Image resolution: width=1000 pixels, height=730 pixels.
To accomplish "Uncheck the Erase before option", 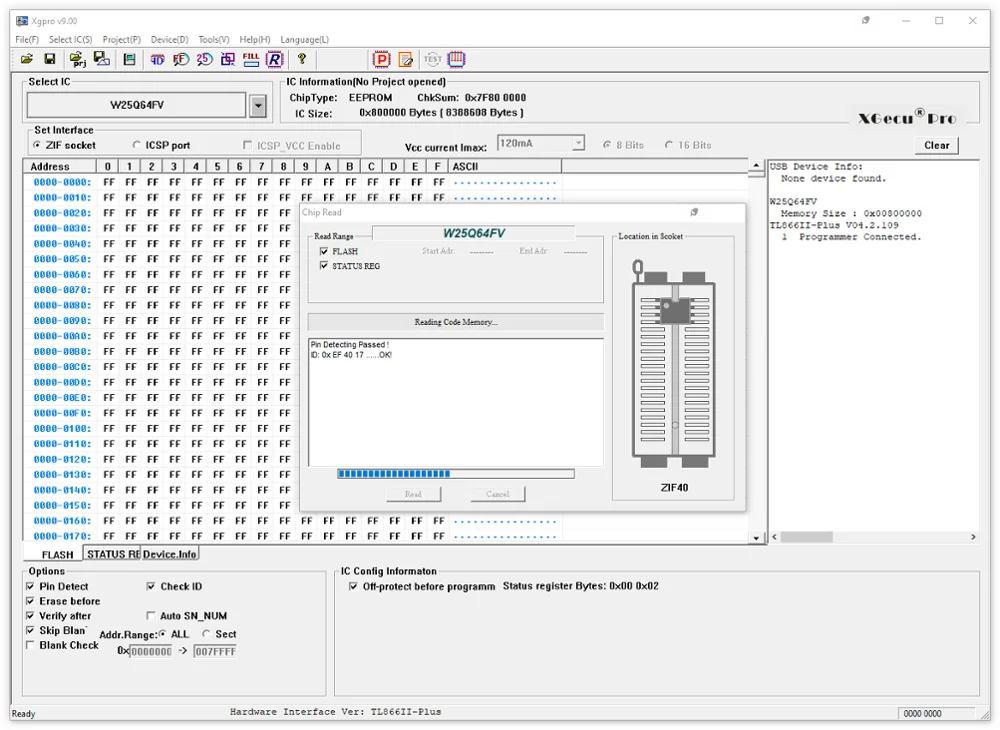I will [30, 601].
